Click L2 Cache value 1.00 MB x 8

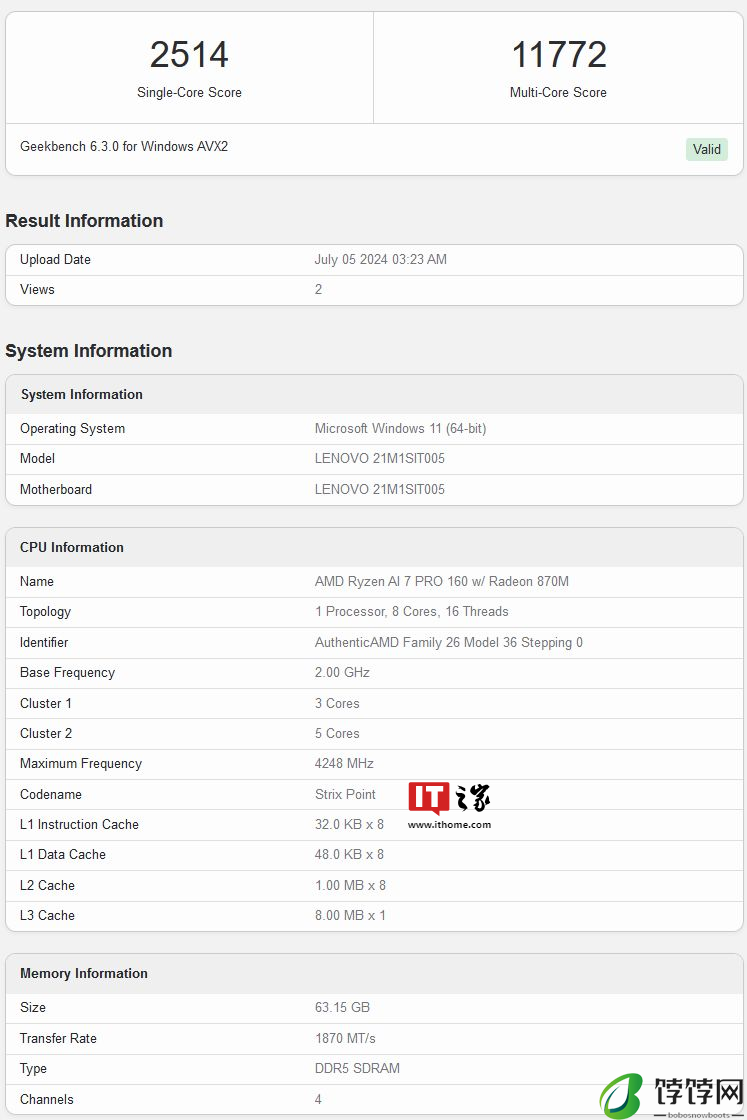tap(350, 886)
